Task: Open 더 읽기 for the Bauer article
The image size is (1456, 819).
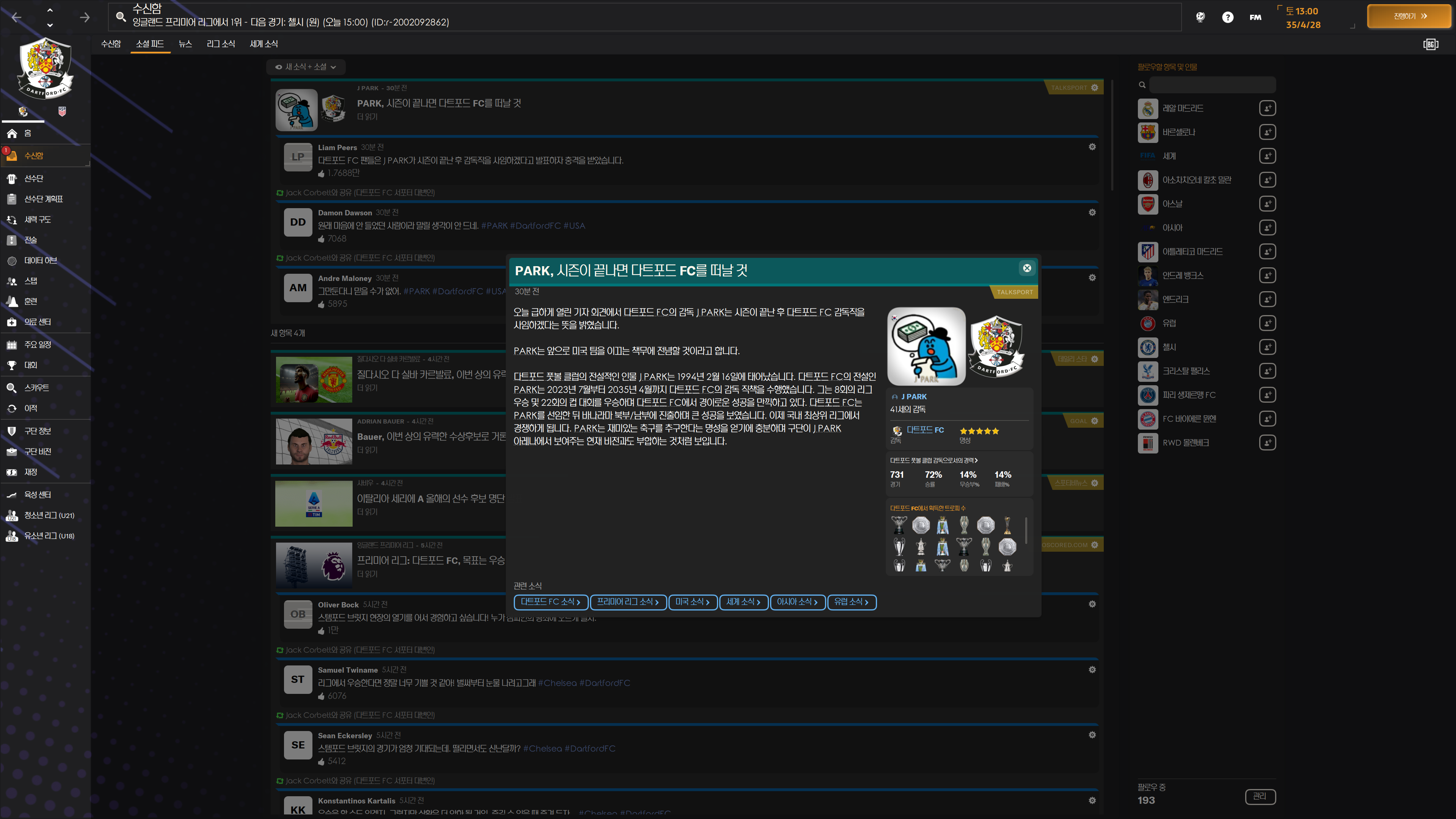Action: pos(367,450)
